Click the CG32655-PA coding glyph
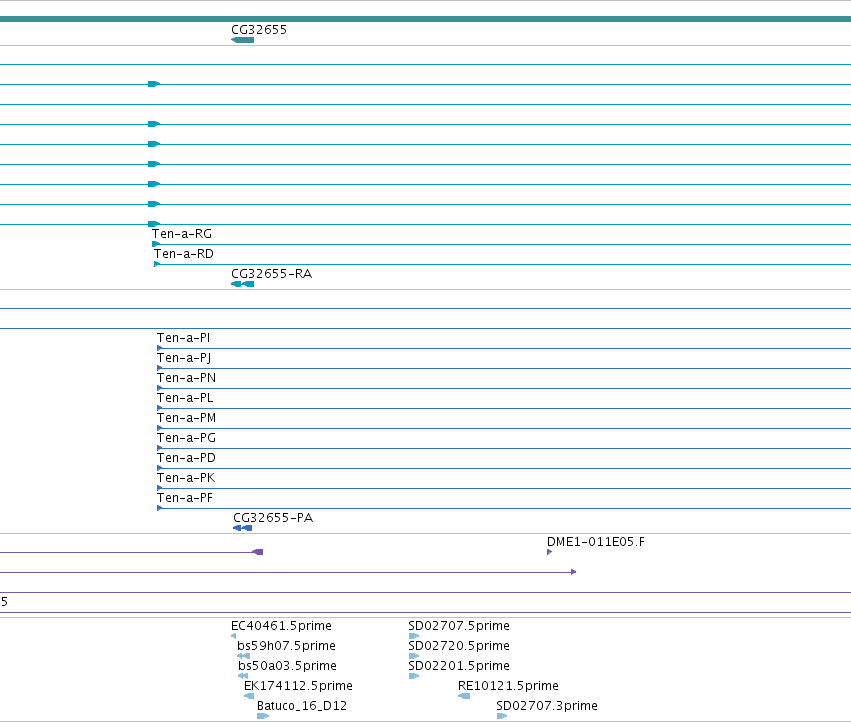 click(243, 528)
